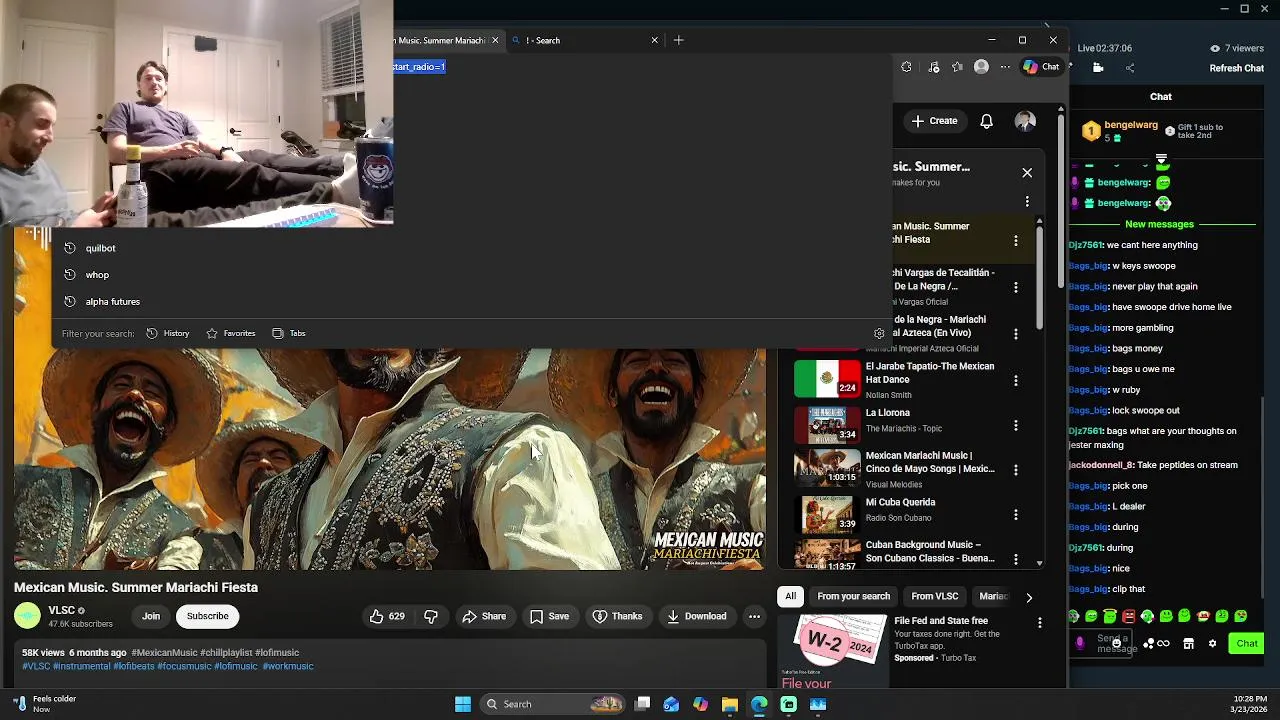Click Refresh Chat in stream panel

tap(1237, 68)
